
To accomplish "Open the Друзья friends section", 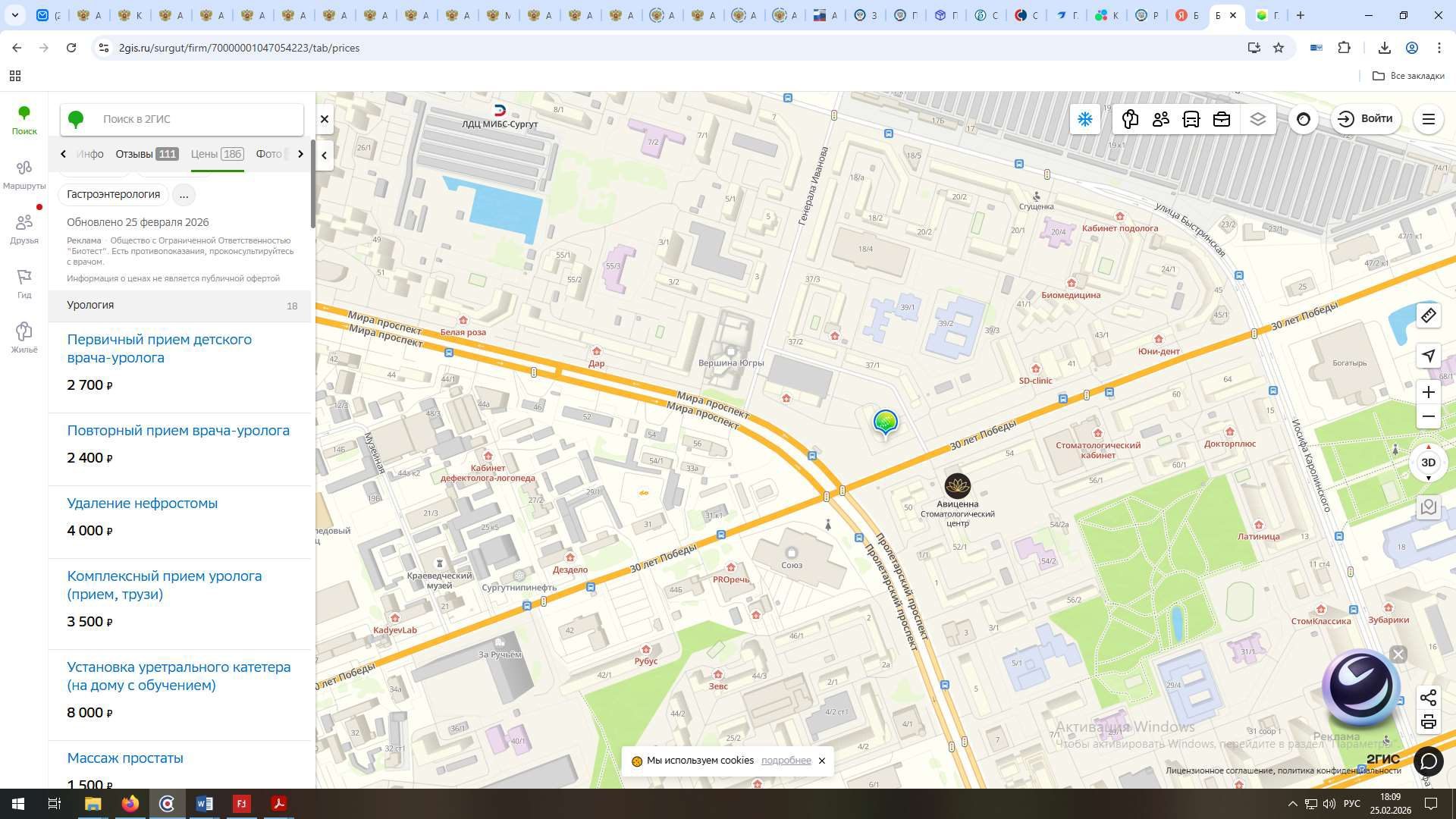I will [24, 230].
